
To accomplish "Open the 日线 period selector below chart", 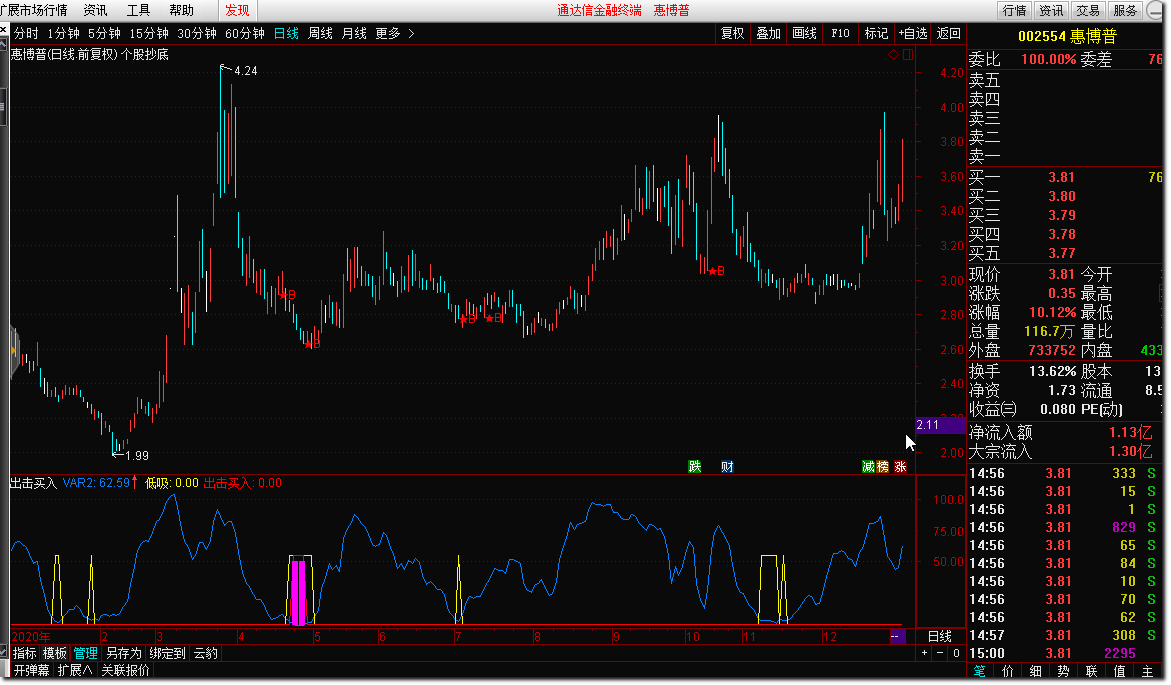I will [939, 636].
